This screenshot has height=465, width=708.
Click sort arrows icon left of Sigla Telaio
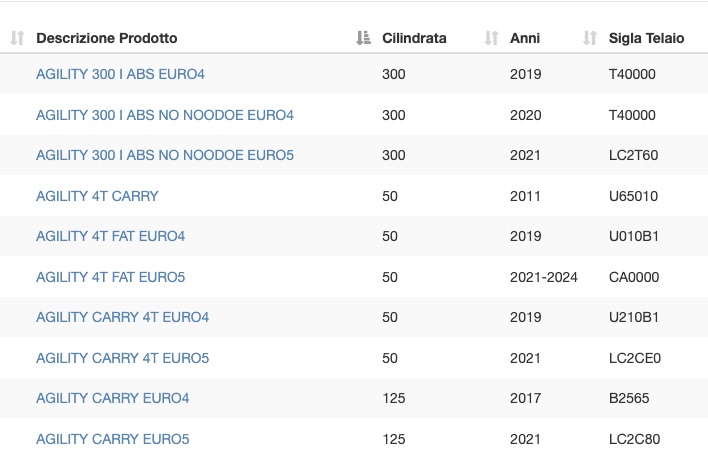pyautogui.click(x=590, y=38)
